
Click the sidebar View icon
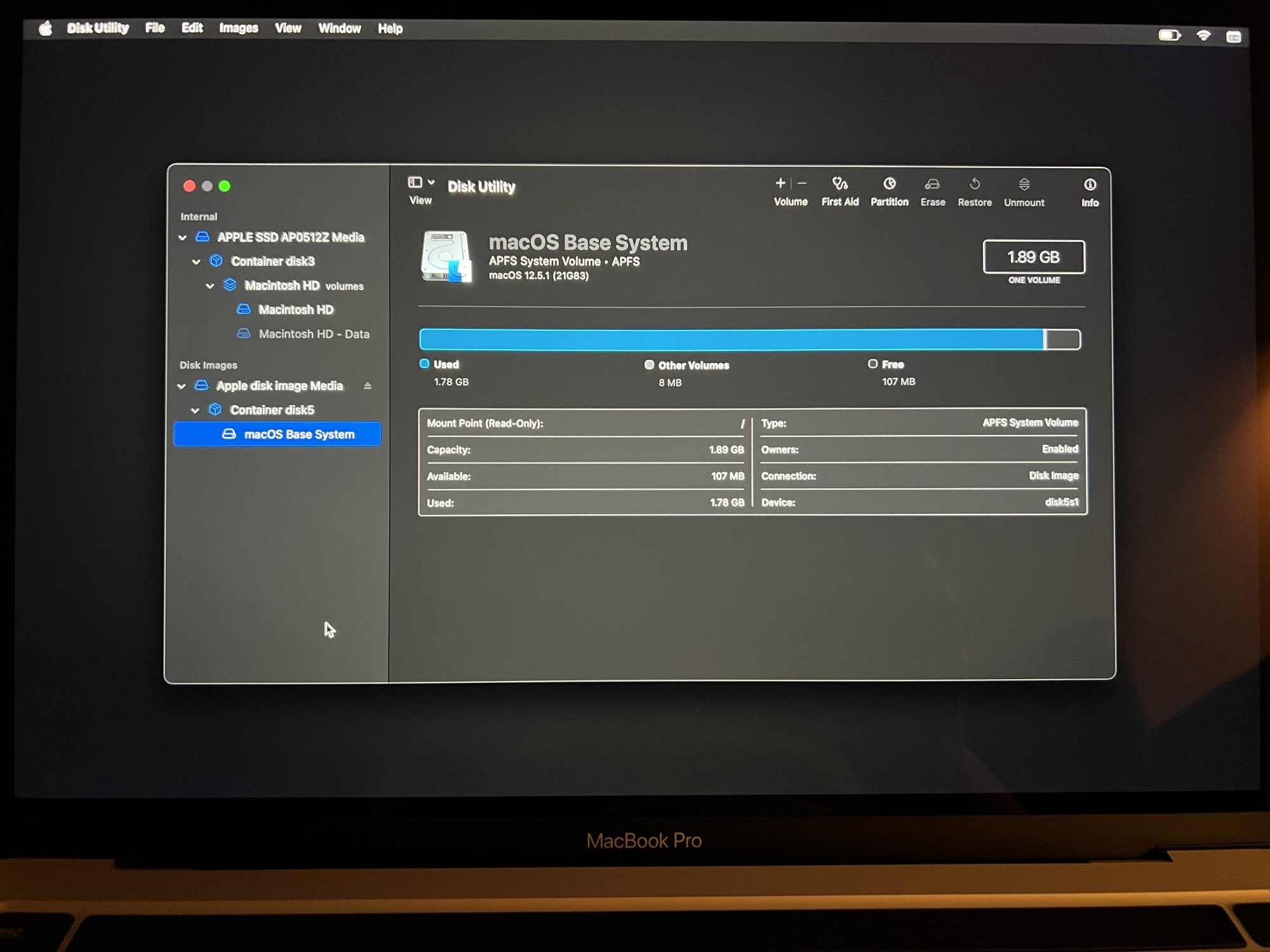tap(415, 183)
